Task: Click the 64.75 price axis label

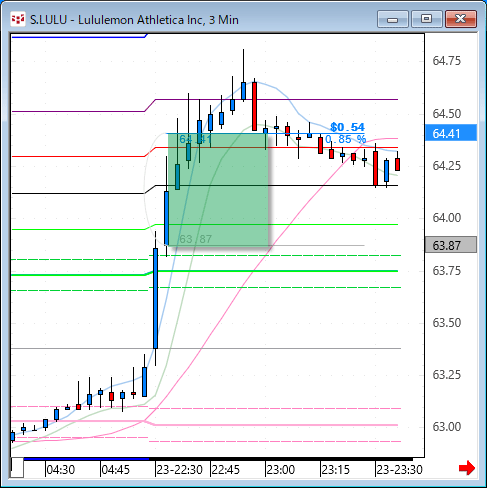Action: click(447, 61)
